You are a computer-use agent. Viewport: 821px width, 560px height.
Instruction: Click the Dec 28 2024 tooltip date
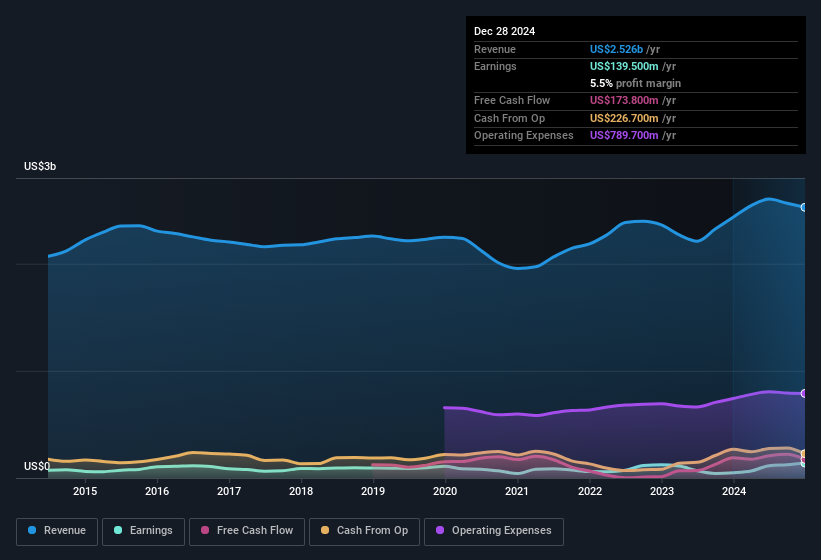coord(504,31)
